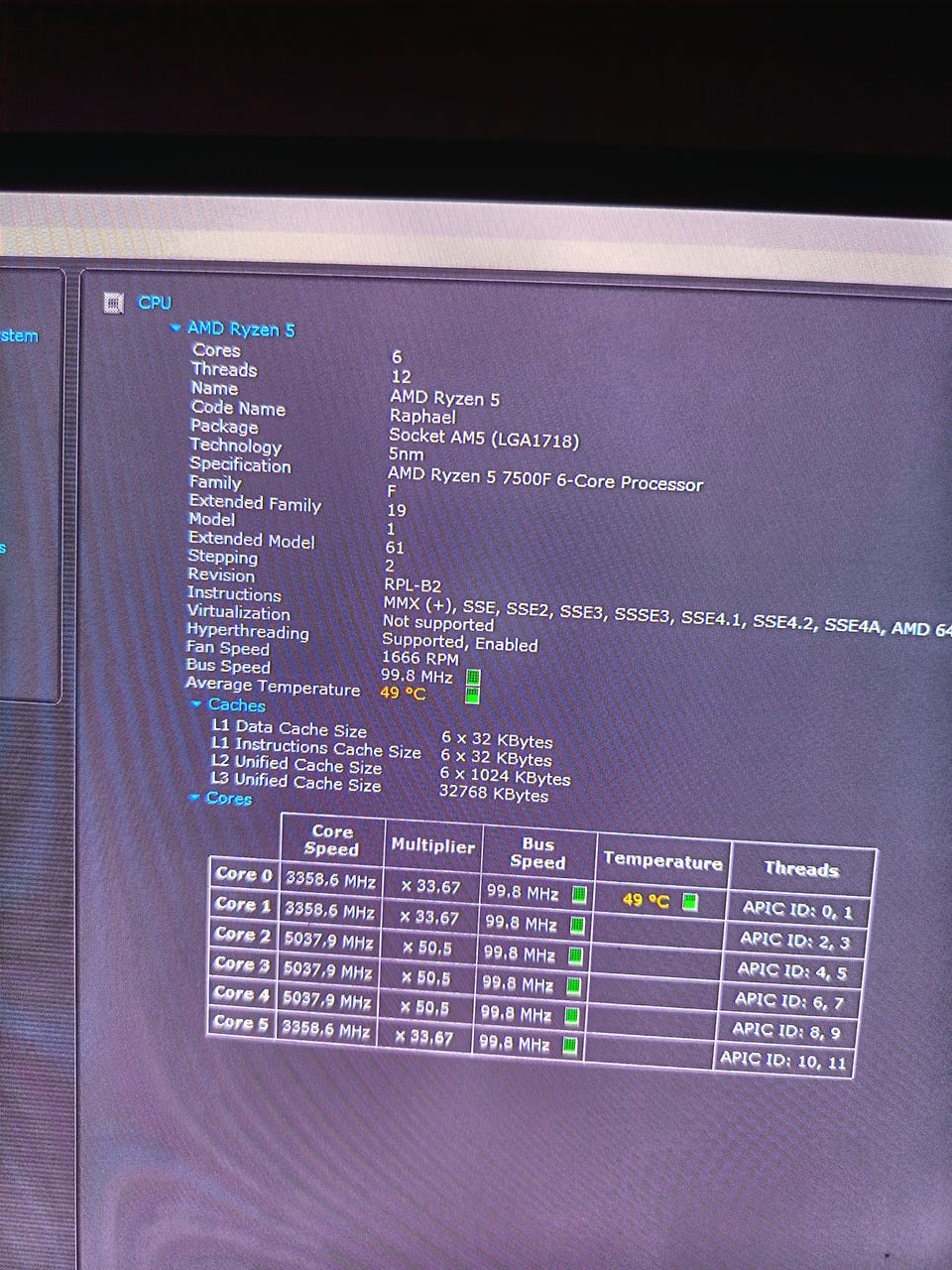952x1270 pixels.
Task: Click the green graph icon beside Average Temperature 49 °C
Action: tap(472, 696)
